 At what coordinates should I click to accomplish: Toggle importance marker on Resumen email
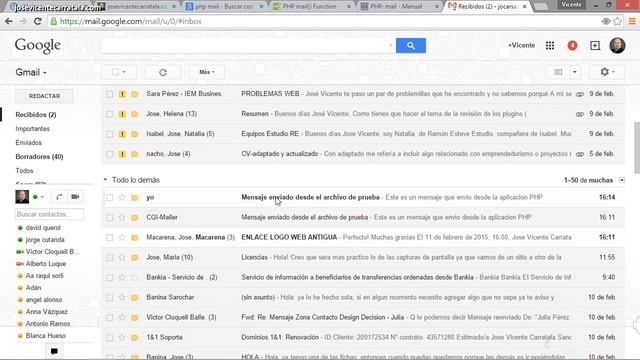pyautogui.click(x=122, y=114)
